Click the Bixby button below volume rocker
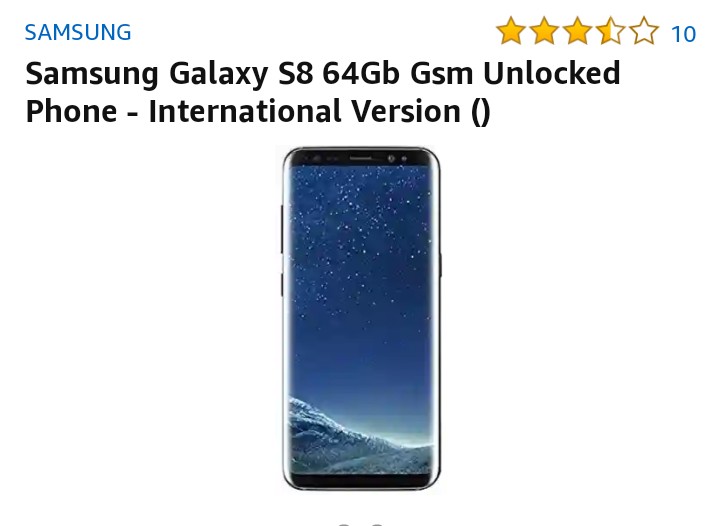The image size is (720, 526). point(282,285)
